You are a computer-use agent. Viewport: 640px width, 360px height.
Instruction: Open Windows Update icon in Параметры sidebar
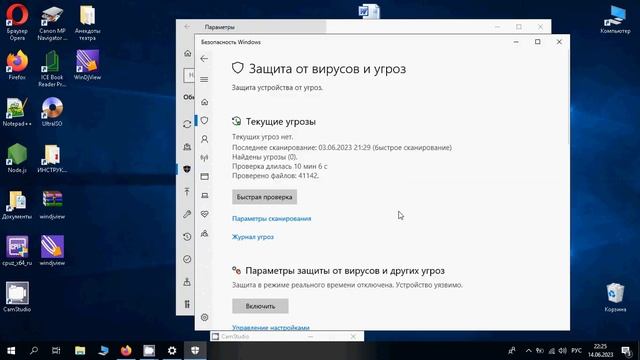[x=187, y=124]
